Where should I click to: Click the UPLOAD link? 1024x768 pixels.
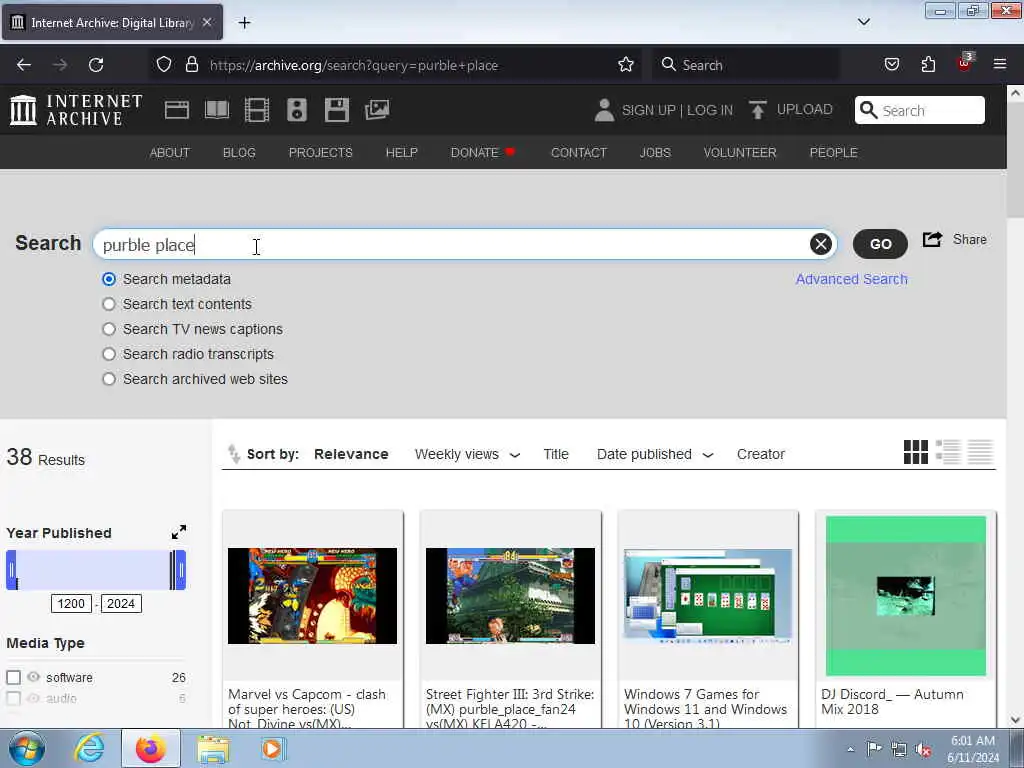(x=805, y=110)
